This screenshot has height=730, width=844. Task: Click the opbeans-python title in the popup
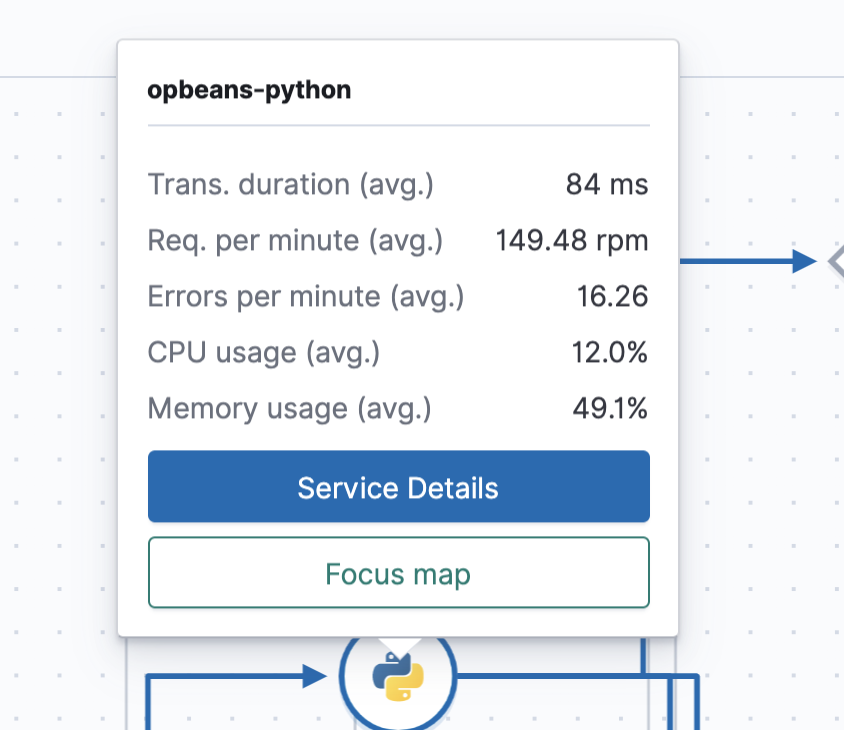coord(249,90)
